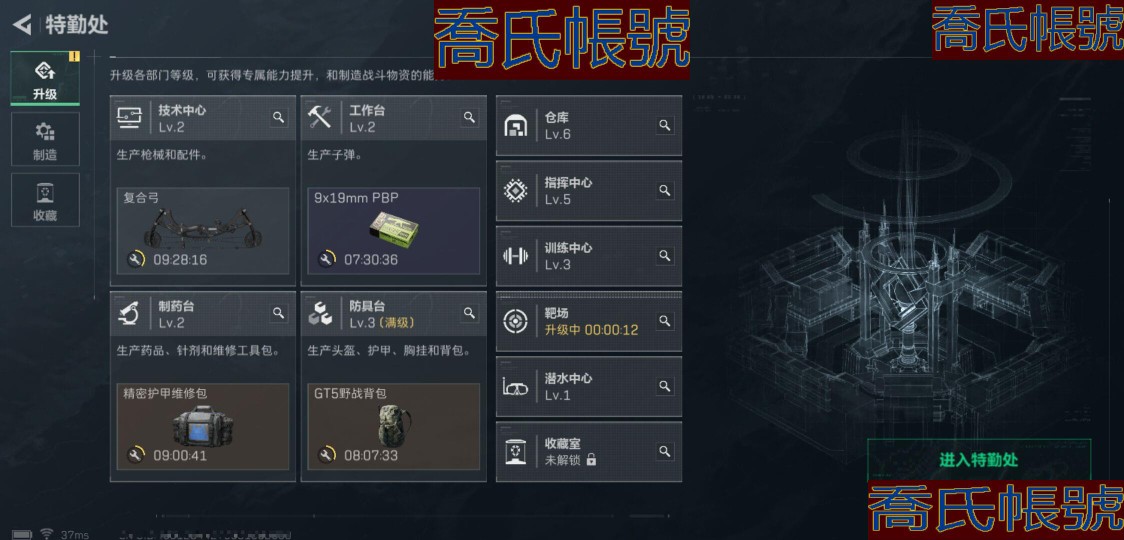View 防具台 details via magnifier
1124x540 pixels.
470,313
